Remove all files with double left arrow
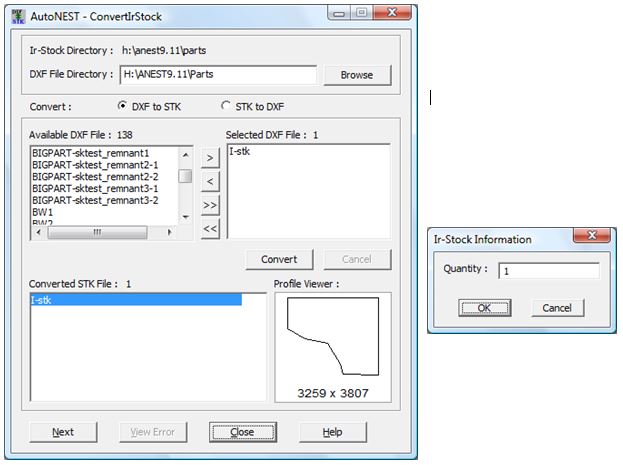623x465 pixels. point(210,229)
